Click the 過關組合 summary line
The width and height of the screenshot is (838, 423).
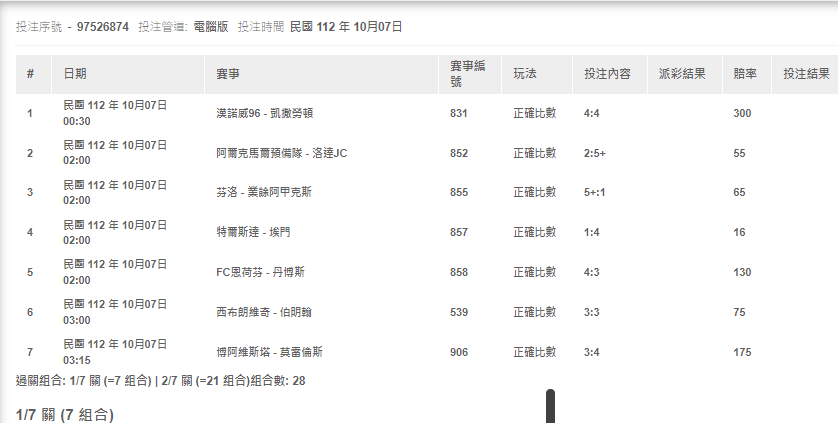tap(160, 381)
